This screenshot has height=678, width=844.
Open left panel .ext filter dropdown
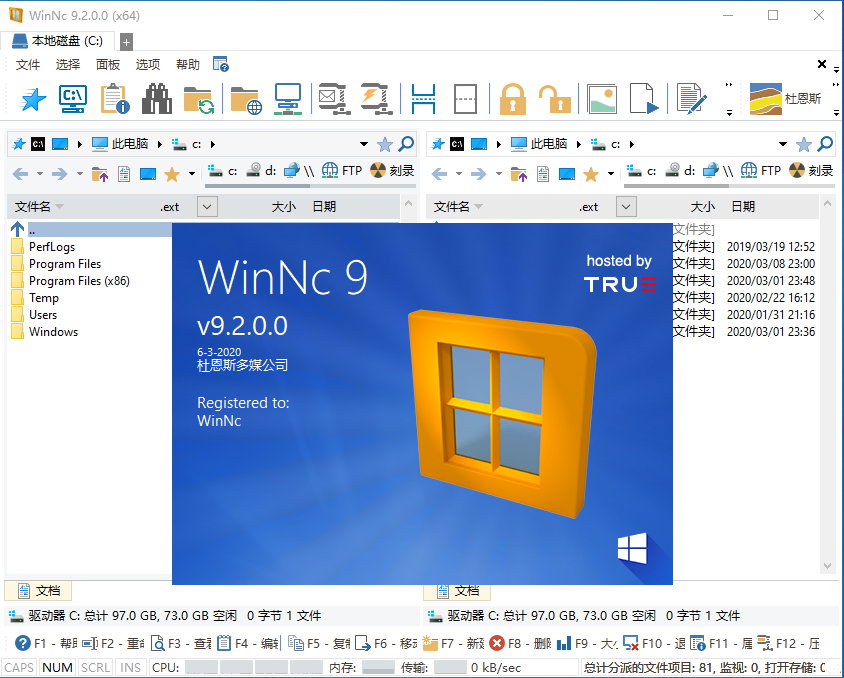207,206
